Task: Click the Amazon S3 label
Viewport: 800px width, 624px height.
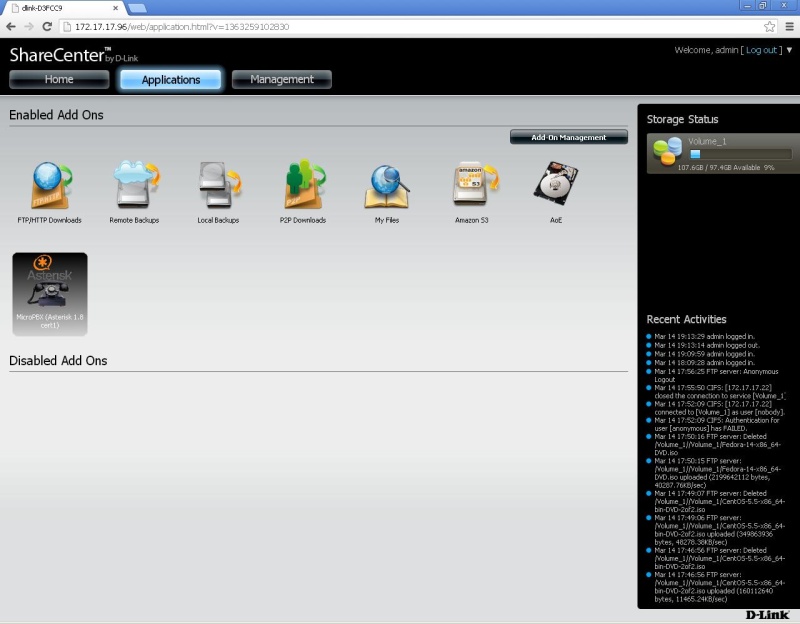Action: tap(471, 220)
